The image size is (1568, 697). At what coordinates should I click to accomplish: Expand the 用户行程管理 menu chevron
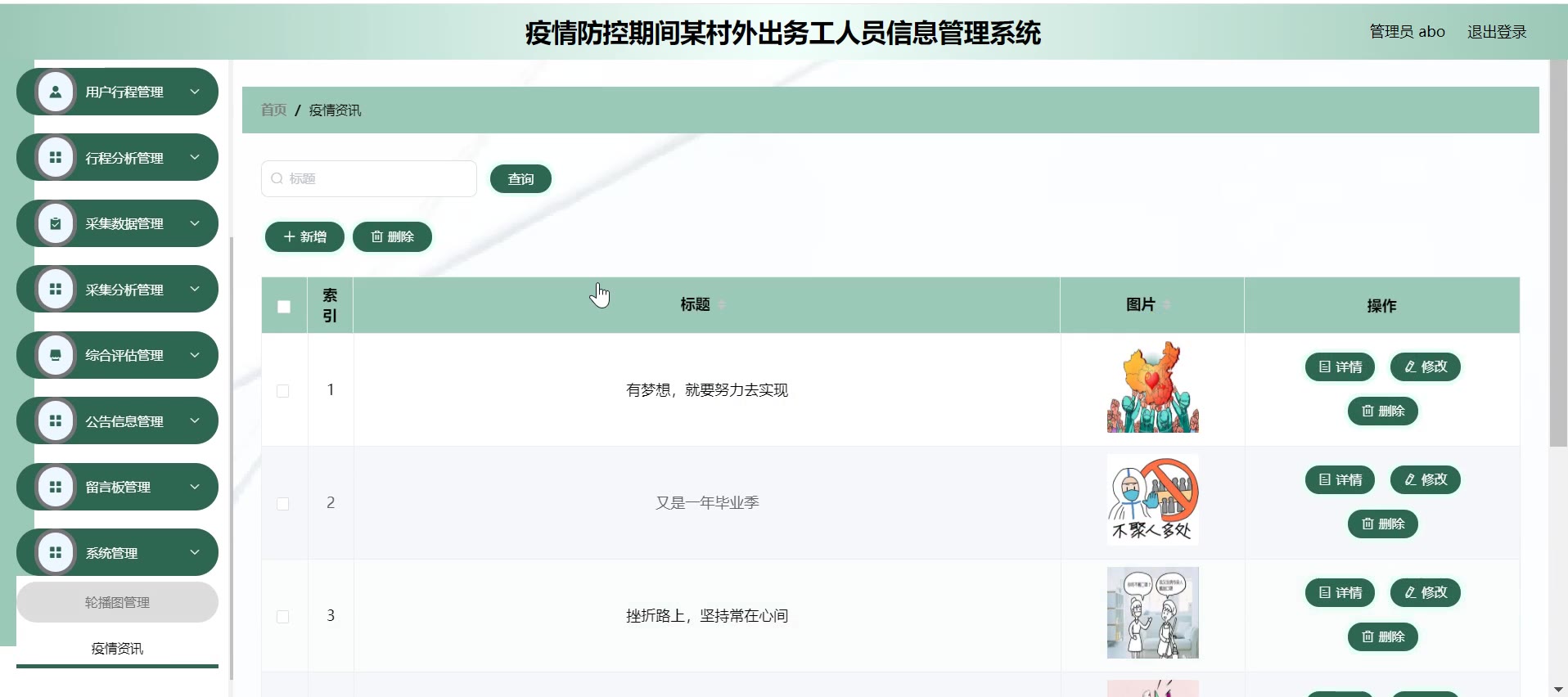(x=195, y=92)
